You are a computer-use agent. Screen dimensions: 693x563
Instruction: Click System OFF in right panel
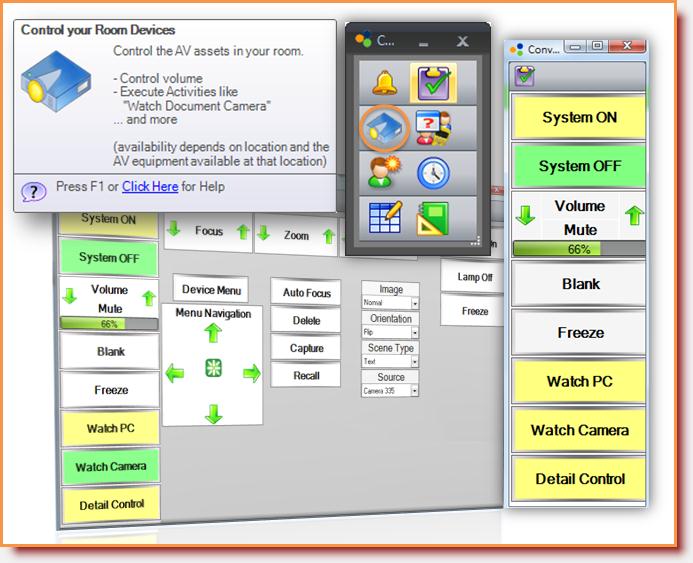point(579,166)
